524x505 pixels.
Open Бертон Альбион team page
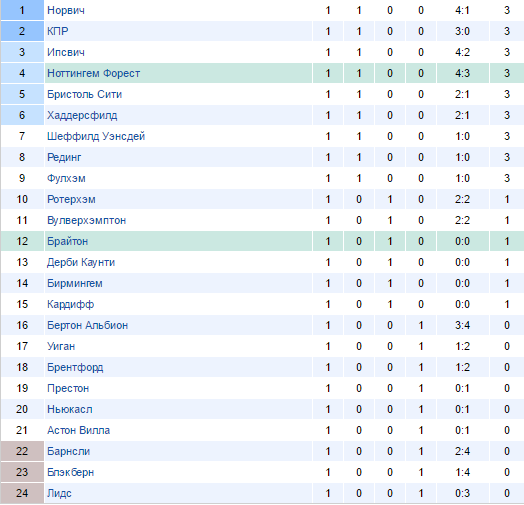(x=88, y=325)
